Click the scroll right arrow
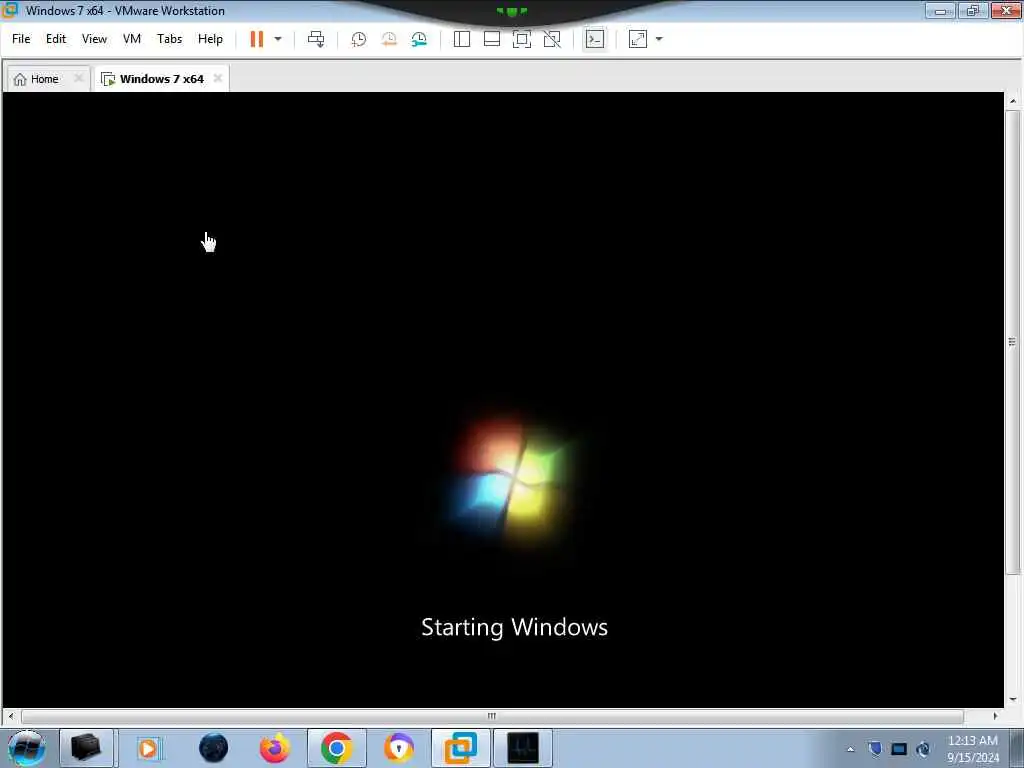 995,716
